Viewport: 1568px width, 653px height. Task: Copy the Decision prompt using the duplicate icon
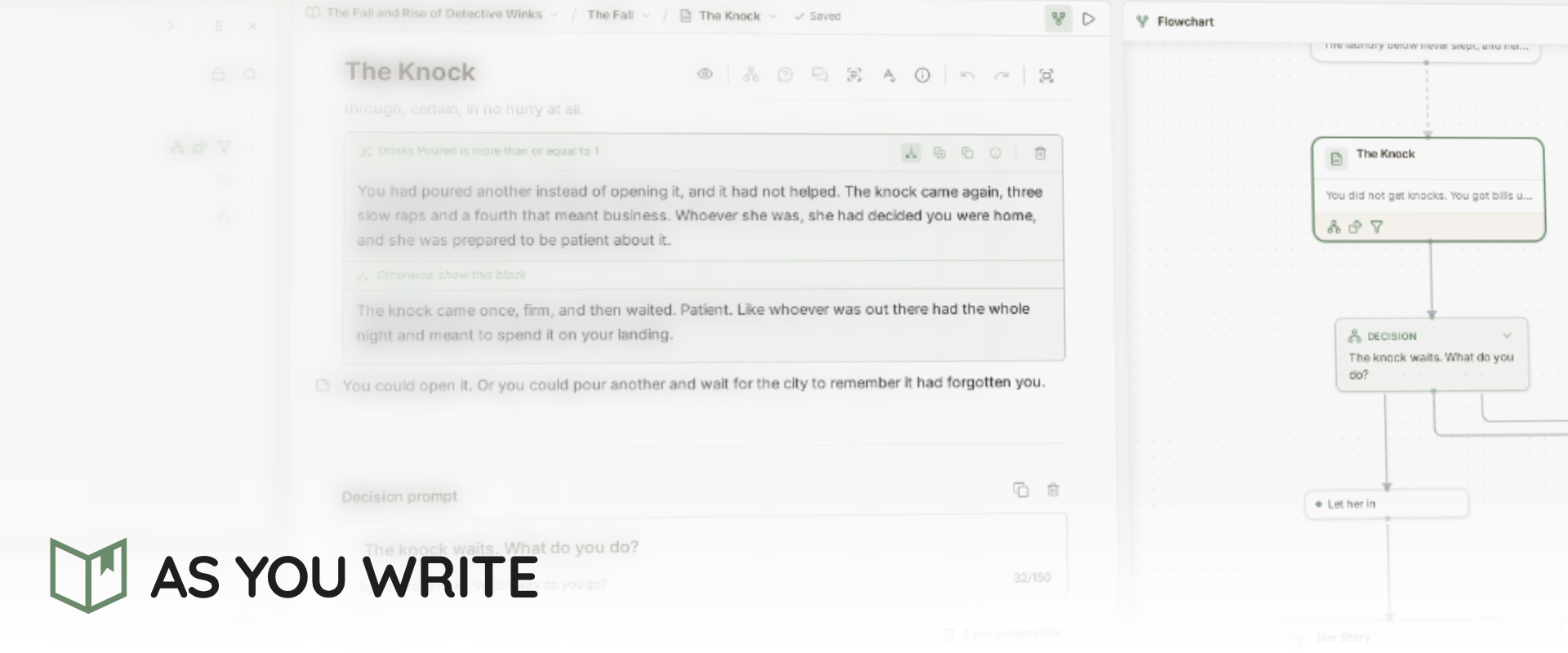[1021, 490]
